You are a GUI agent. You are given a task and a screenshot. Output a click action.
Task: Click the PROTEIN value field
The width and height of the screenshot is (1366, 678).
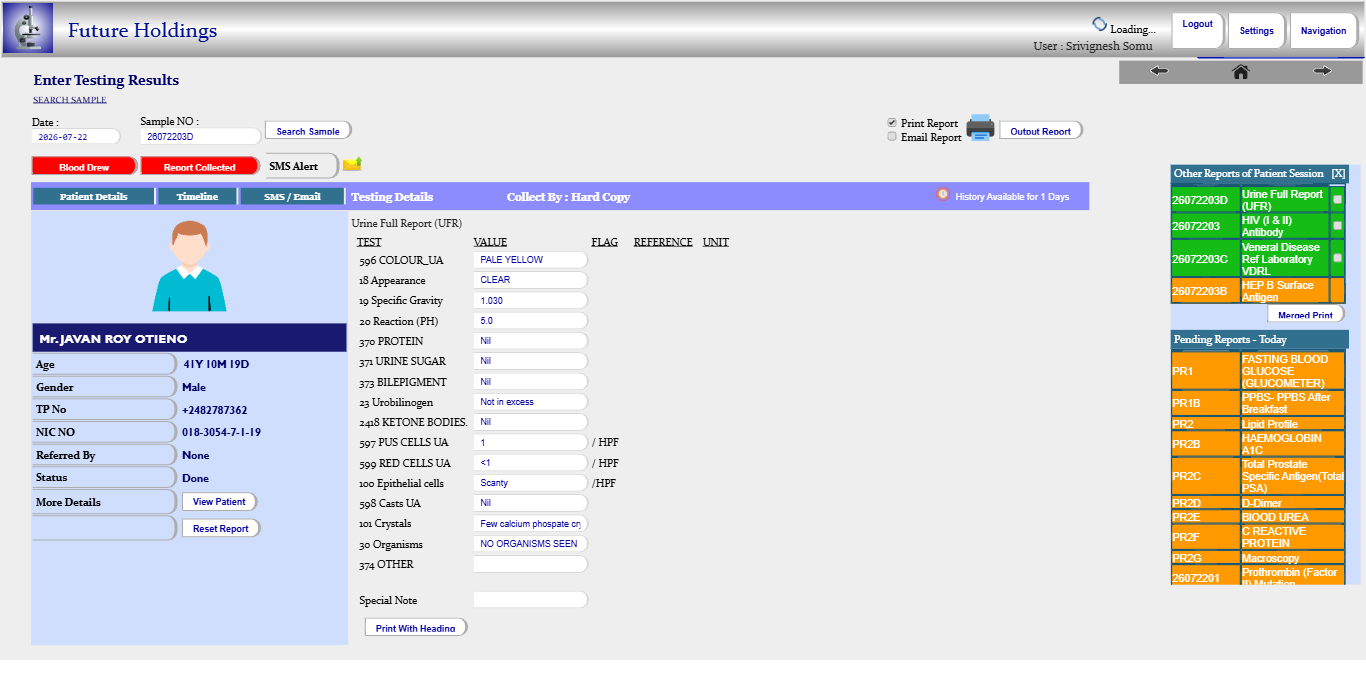tap(530, 341)
